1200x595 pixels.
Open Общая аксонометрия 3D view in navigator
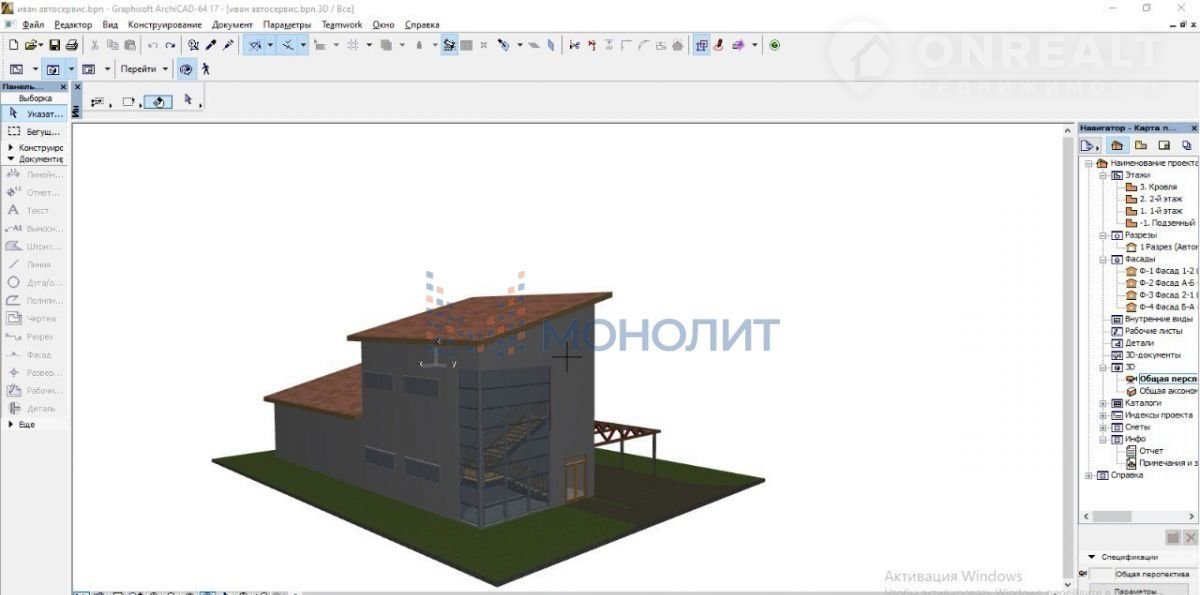(1168, 391)
